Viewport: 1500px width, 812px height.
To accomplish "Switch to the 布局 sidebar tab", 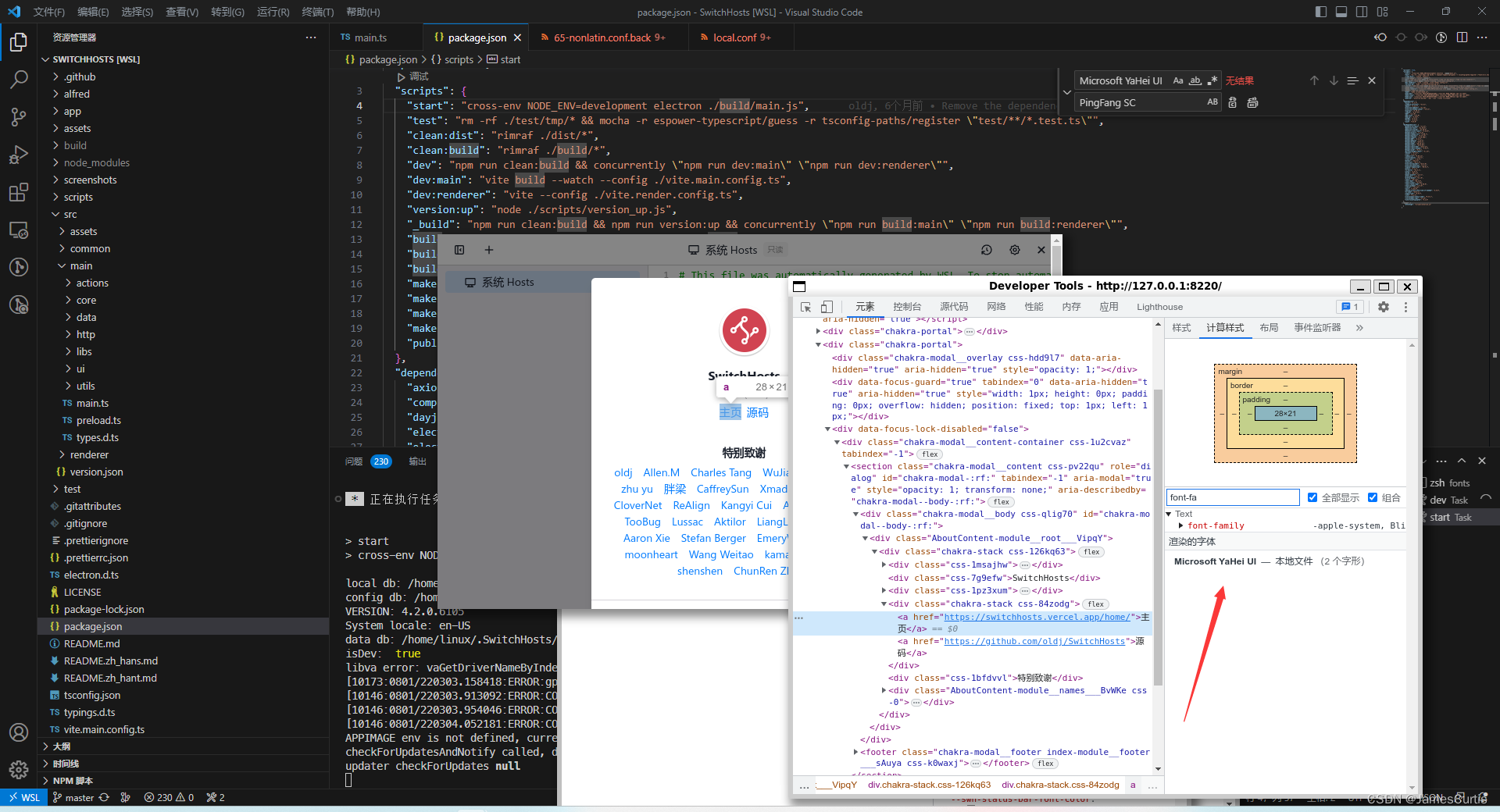I will (x=1269, y=328).
